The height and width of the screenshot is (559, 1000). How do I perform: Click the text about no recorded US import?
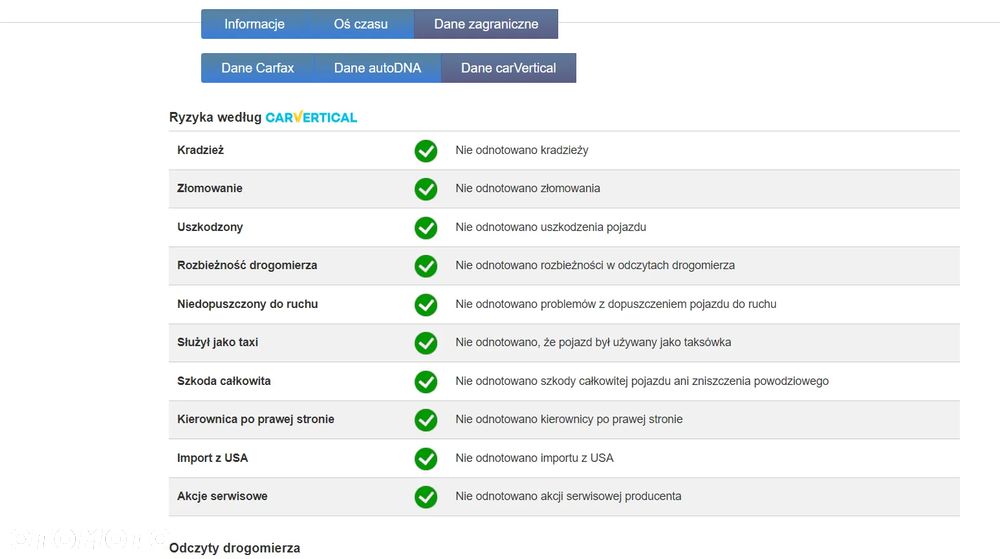534,458
